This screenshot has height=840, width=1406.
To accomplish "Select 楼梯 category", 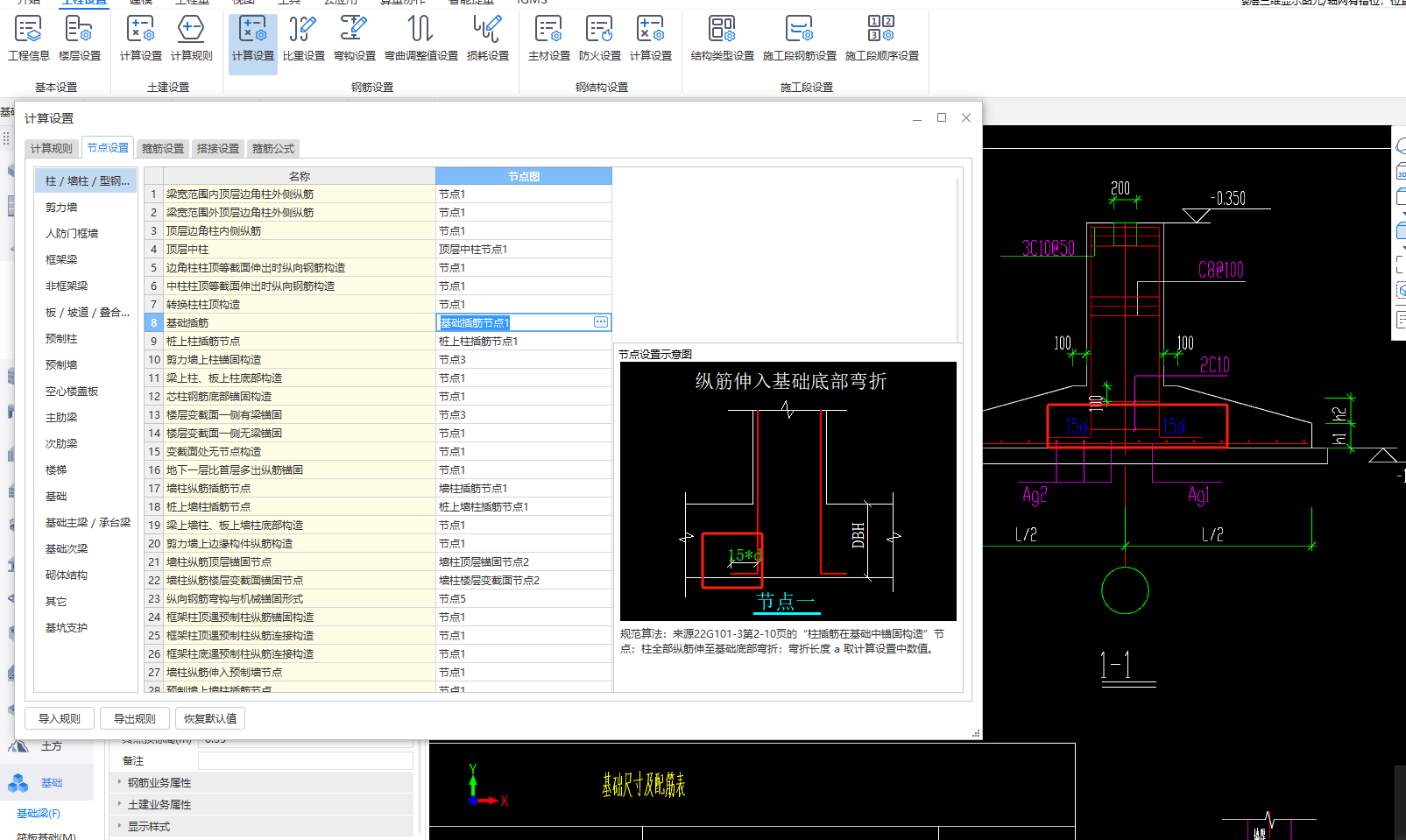I will pos(86,469).
